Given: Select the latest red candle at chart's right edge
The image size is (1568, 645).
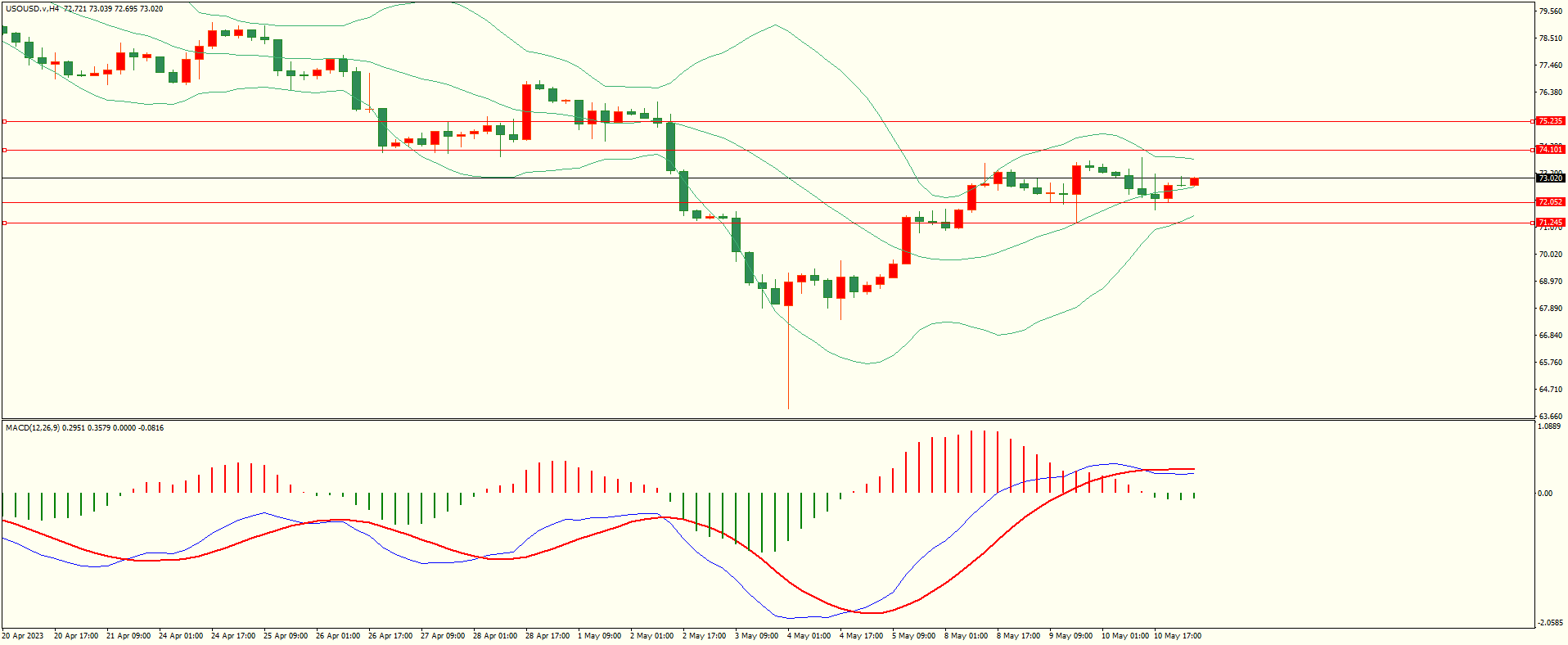Looking at the screenshot, I should [1195, 182].
